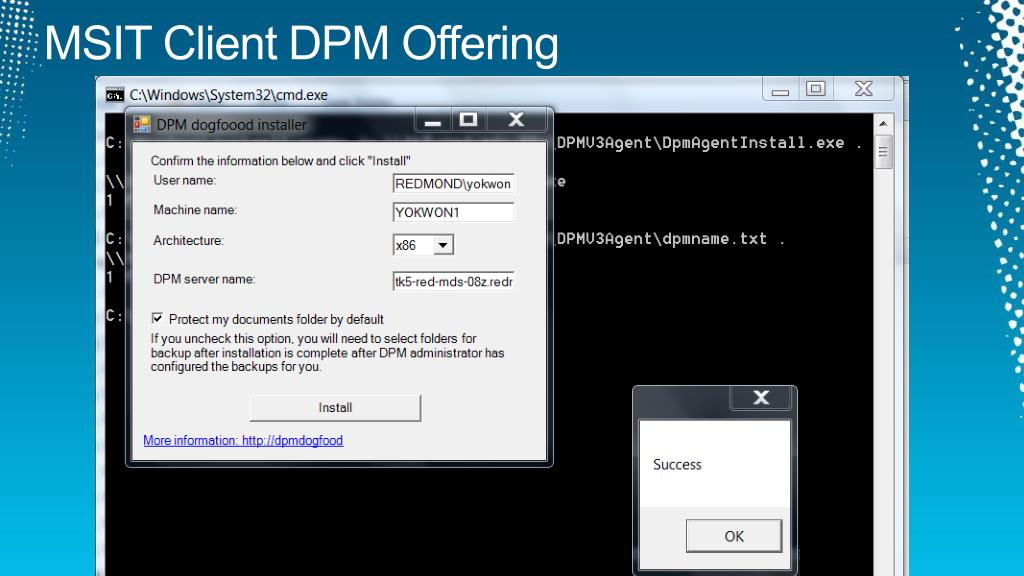1024x576 pixels.
Task: Click the cmd.exe scrollbar thumb
Action: [x=883, y=152]
